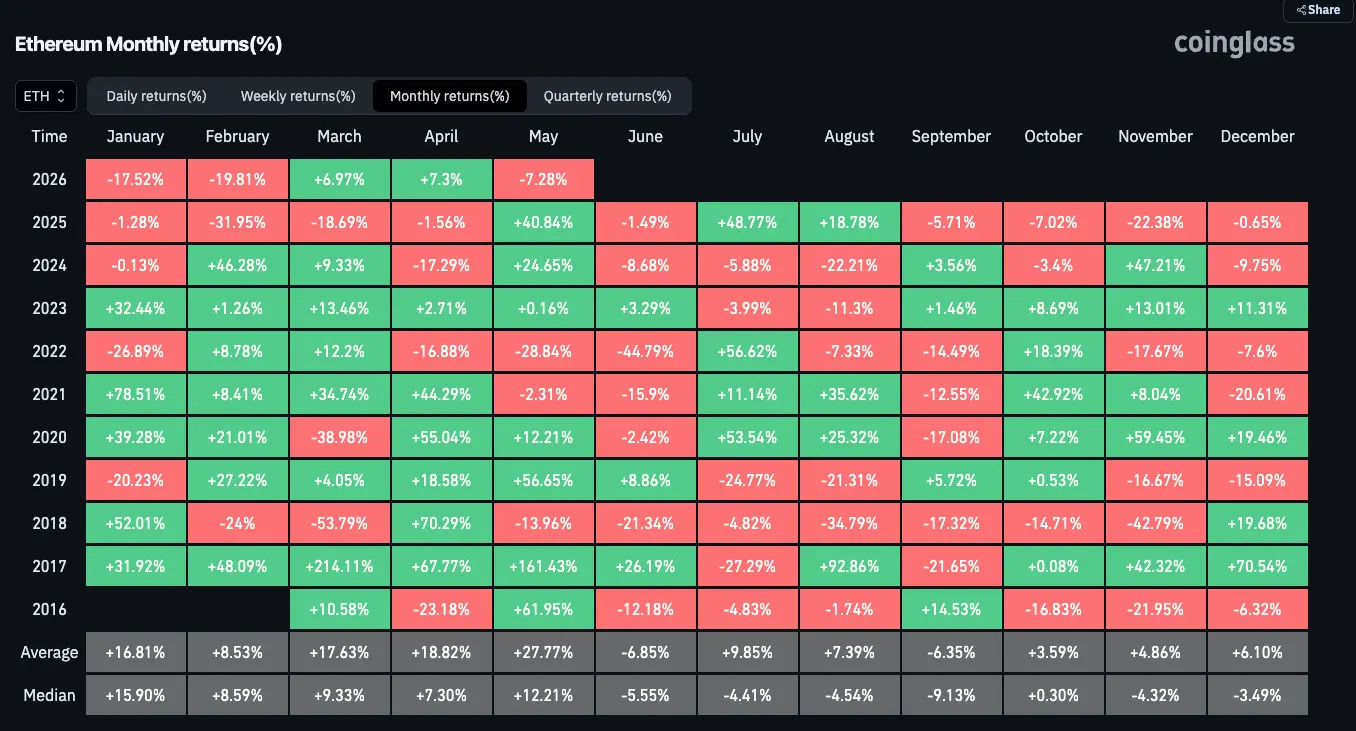The width and height of the screenshot is (1356, 731).
Task: Open the ETH coin selector dropdown
Action: click(46, 96)
